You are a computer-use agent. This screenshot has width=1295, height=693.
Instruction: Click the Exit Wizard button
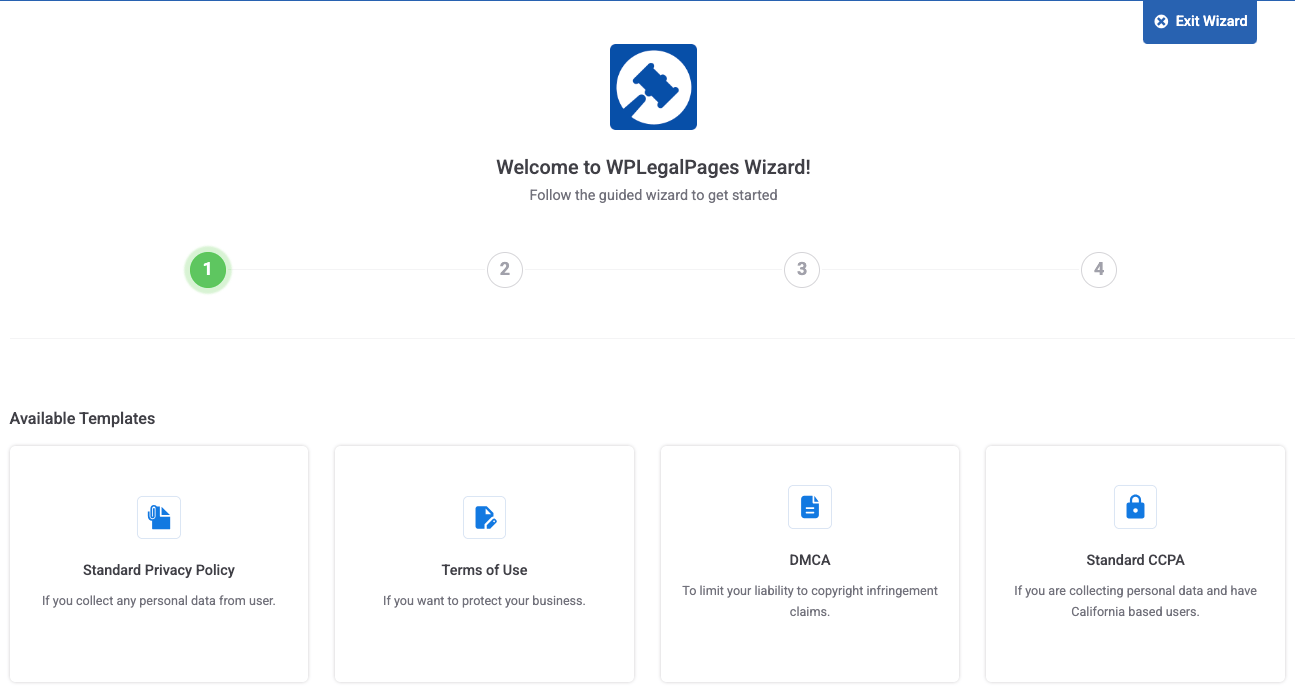1199,21
